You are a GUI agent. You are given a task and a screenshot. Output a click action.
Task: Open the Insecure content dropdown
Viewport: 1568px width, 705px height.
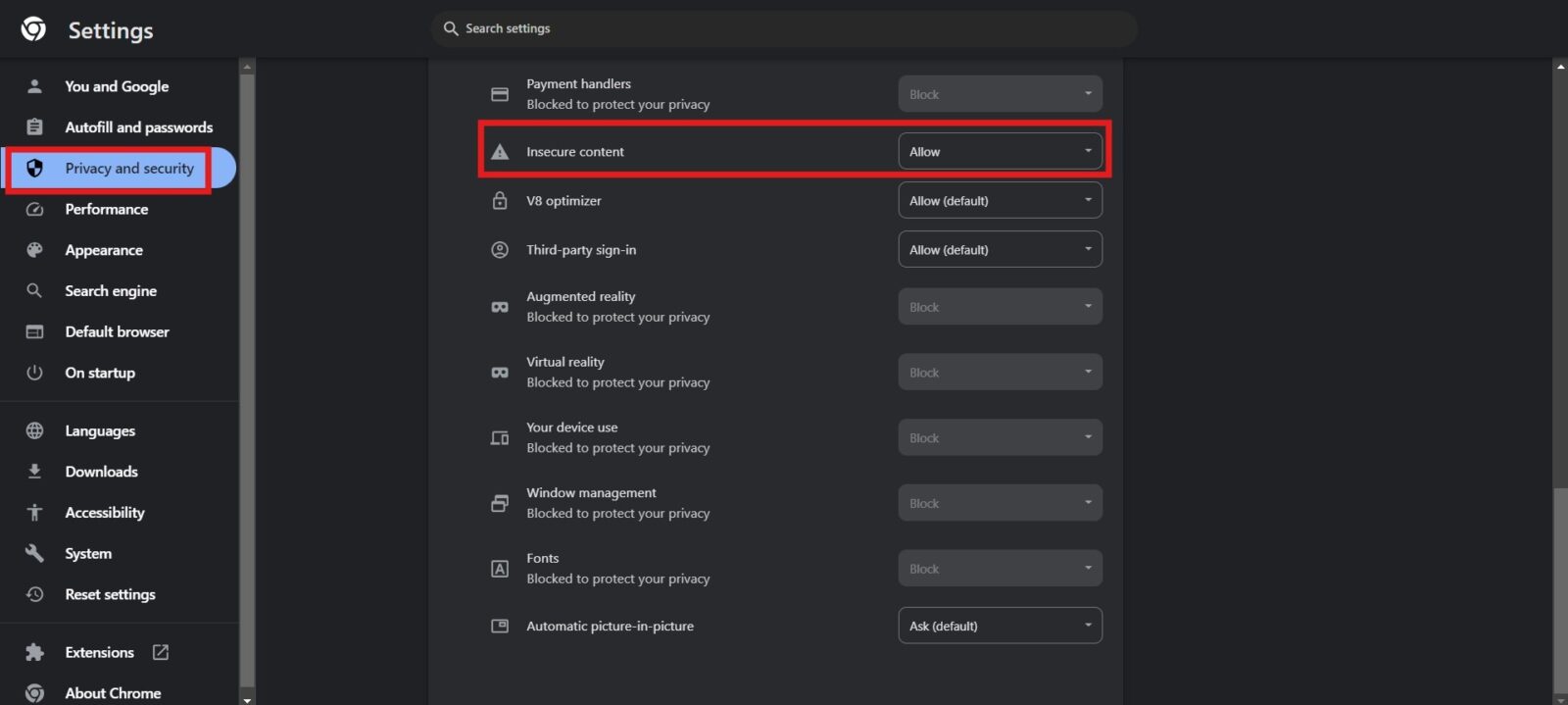pos(1000,151)
